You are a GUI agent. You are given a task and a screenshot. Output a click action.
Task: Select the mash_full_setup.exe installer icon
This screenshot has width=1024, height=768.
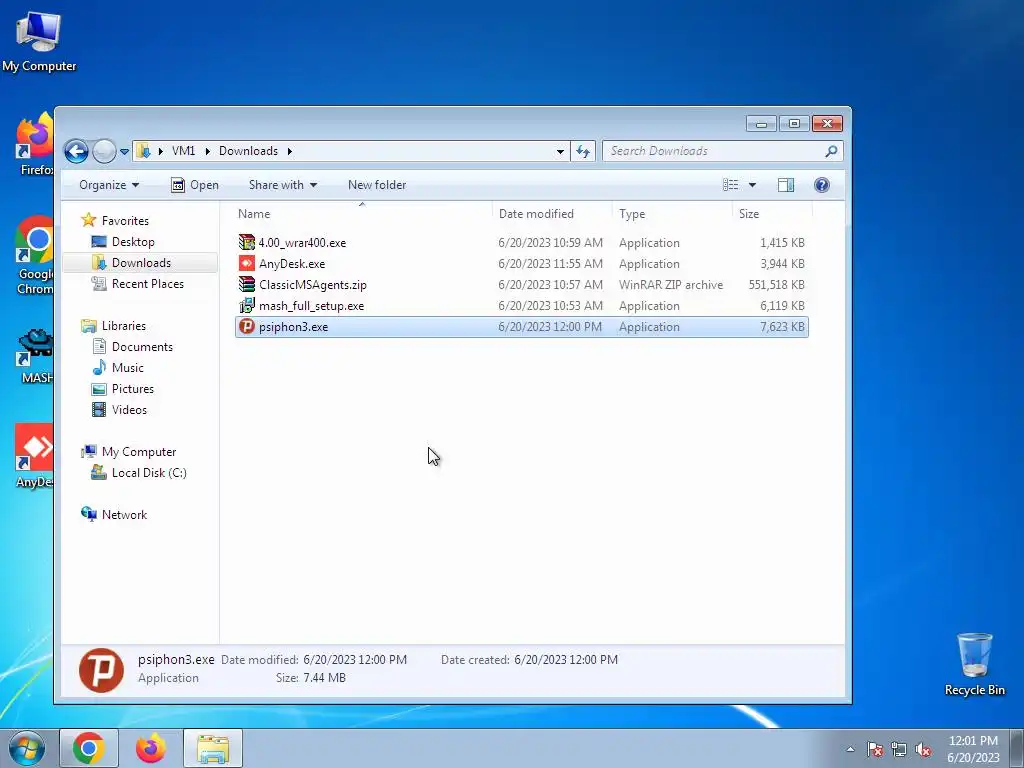246,305
